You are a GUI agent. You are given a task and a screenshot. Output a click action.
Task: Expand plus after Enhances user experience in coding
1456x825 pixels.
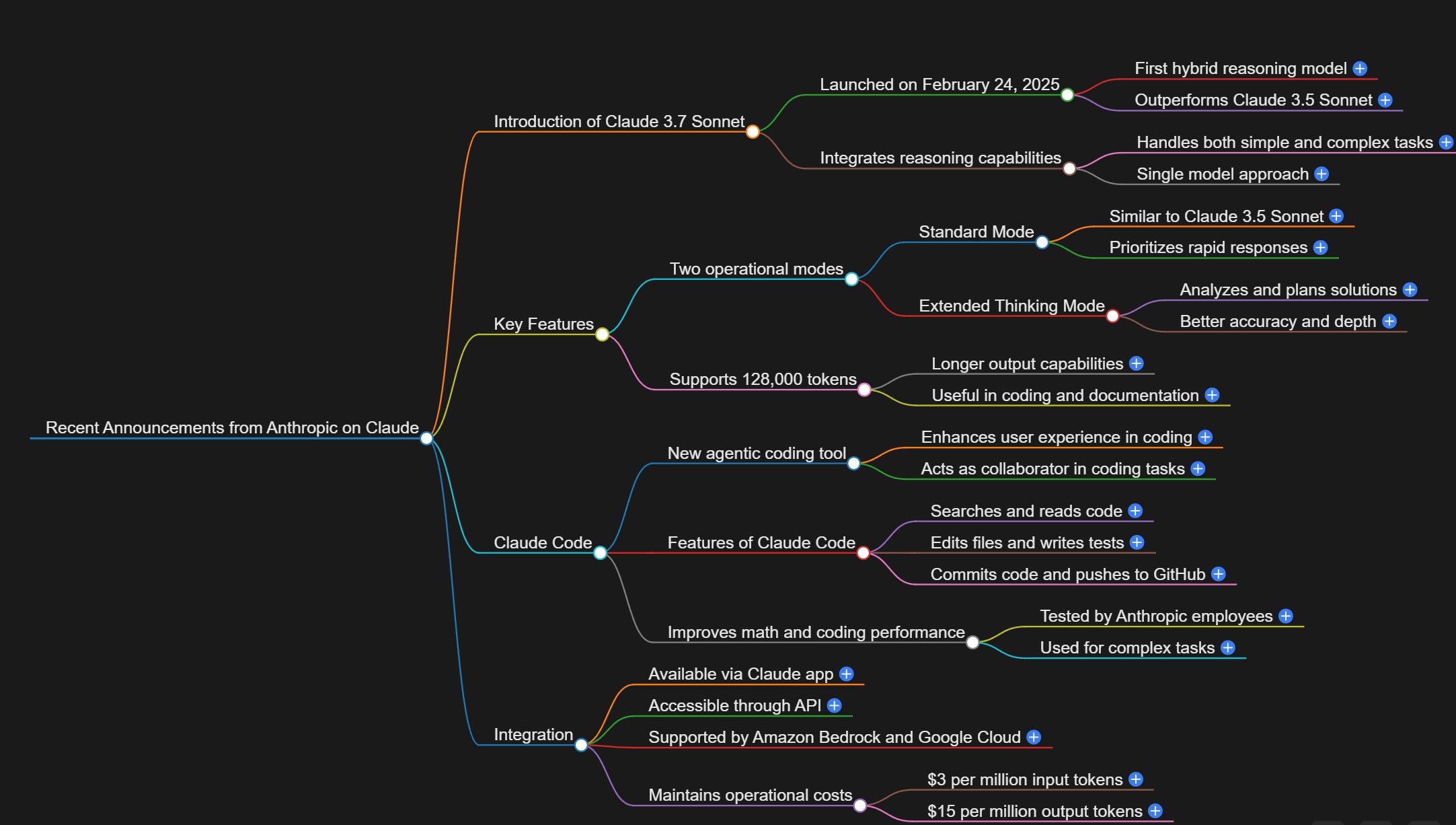click(1205, 437)
